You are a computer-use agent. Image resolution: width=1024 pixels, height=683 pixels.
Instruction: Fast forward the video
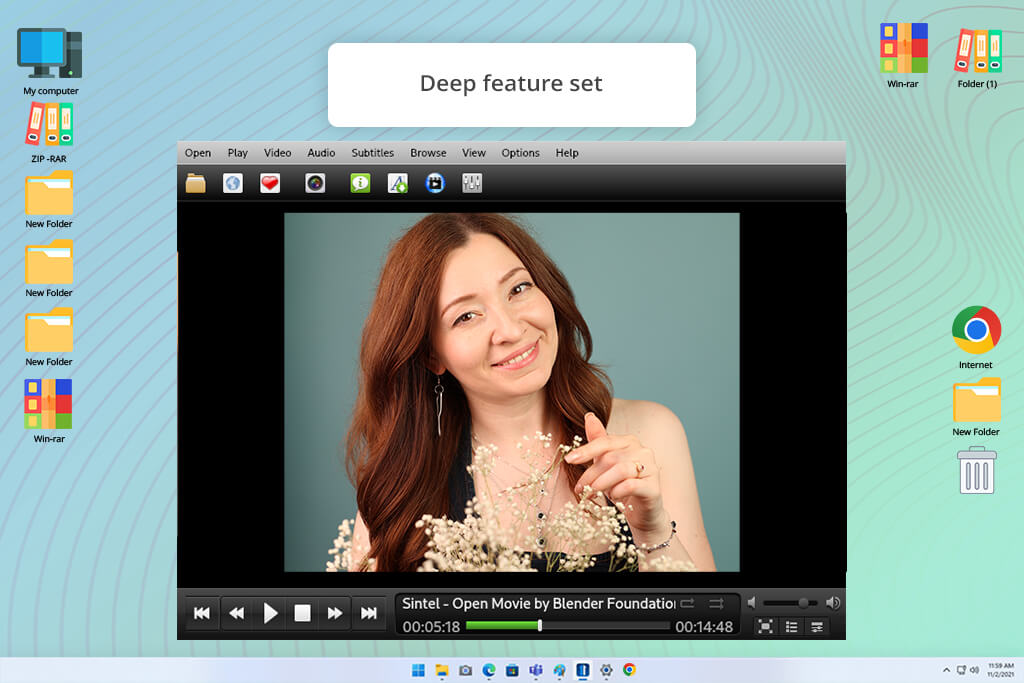(x=334, y=613)
